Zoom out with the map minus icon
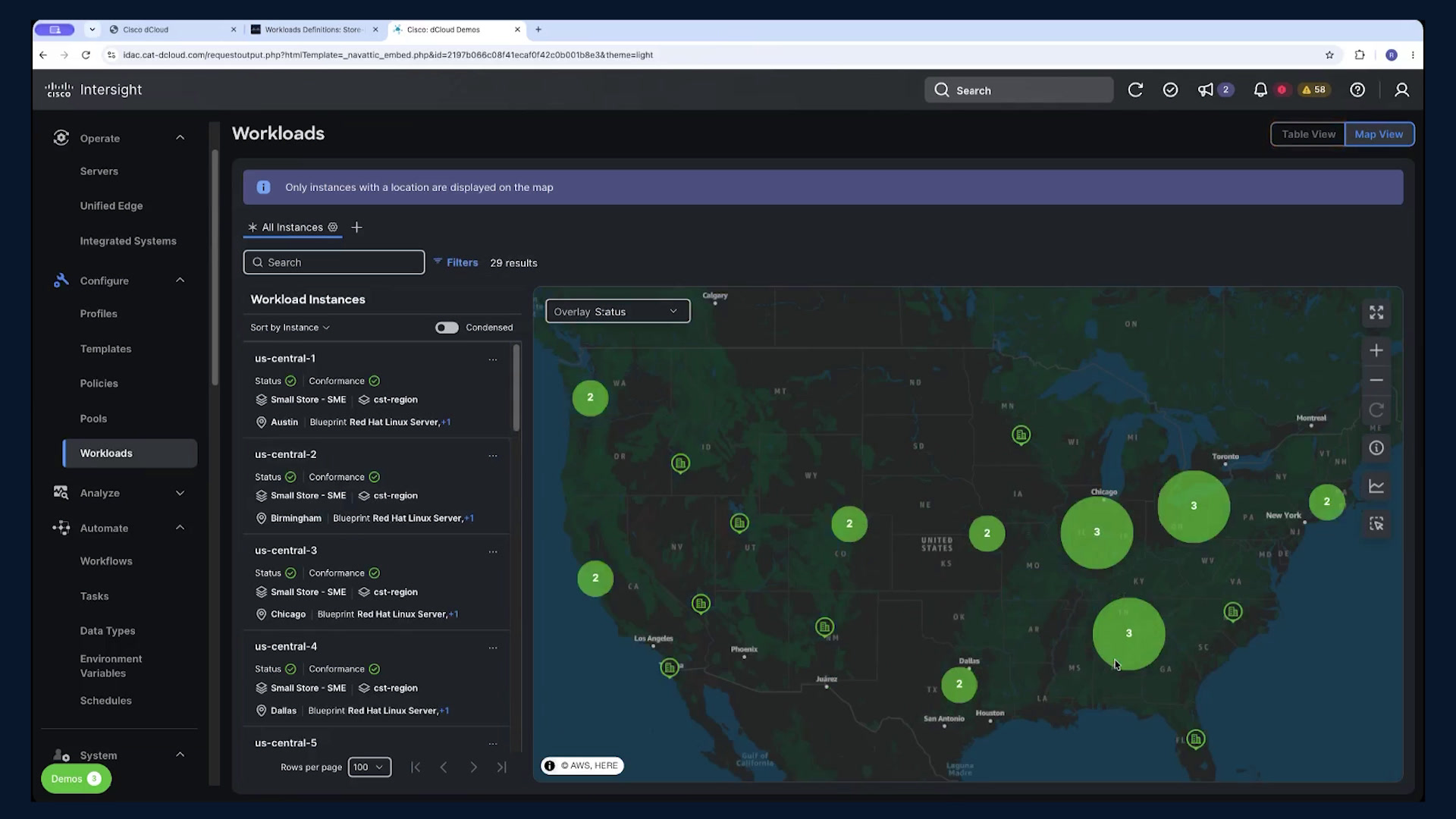Viewport: 1456px width, 819px height. (1376, 380)
